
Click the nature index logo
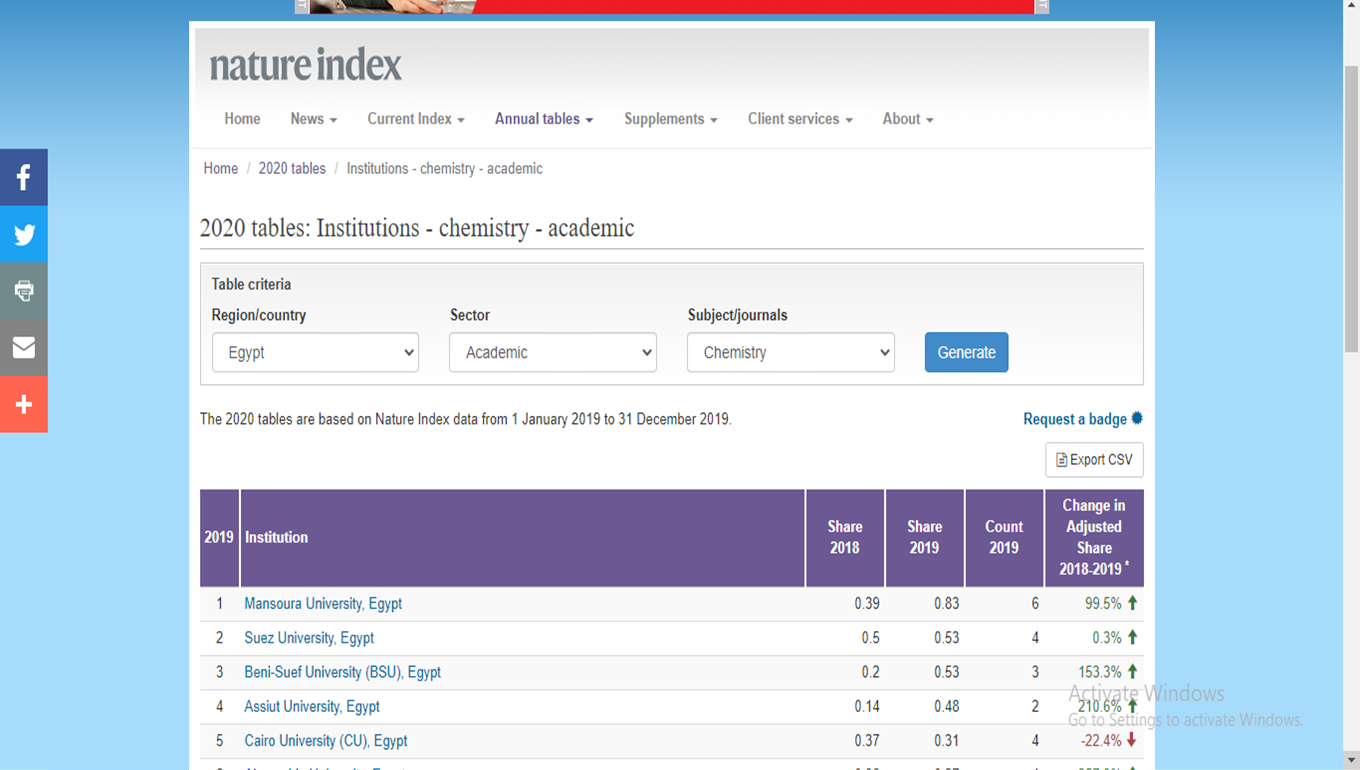305,65
